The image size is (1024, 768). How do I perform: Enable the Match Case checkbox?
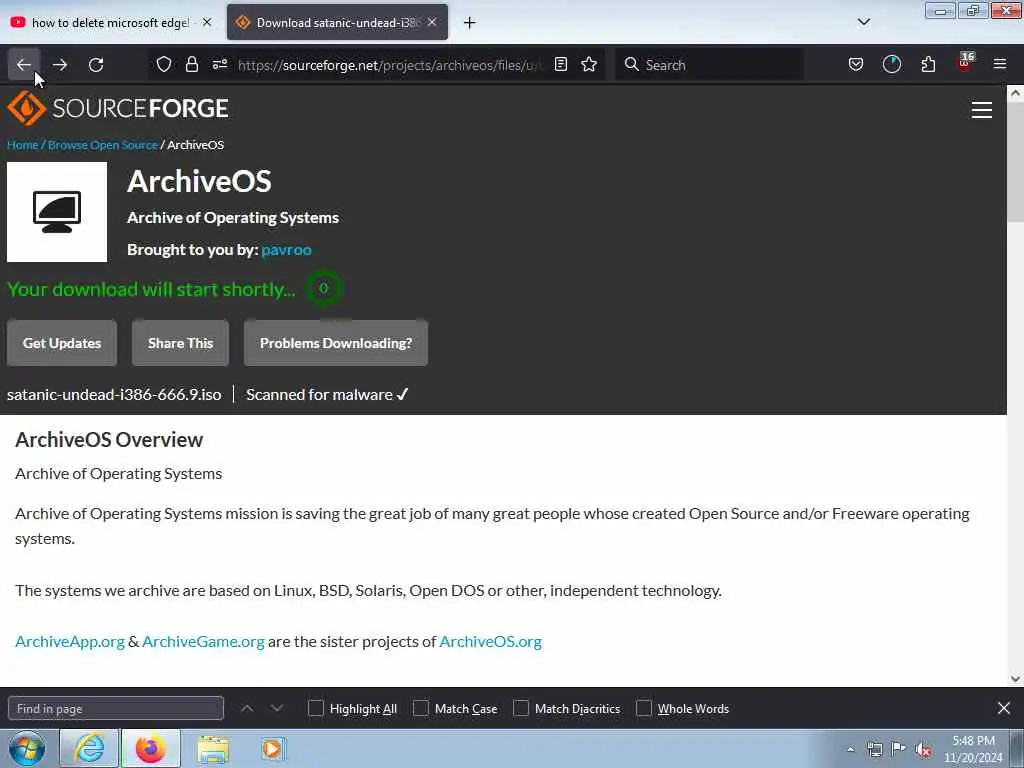coord(421,709)
